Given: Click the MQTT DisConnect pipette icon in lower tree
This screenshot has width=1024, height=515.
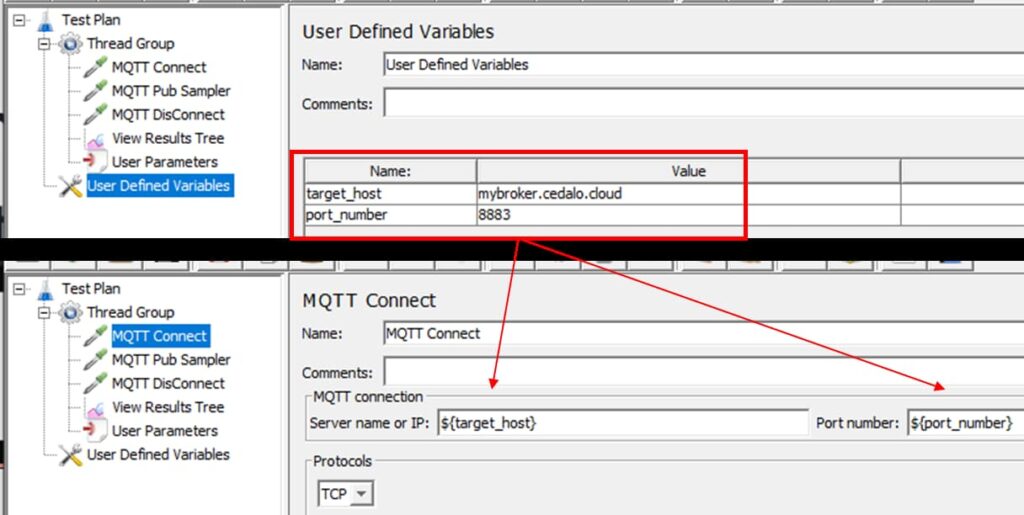Looking at the screenshot, I should (95, 383).
